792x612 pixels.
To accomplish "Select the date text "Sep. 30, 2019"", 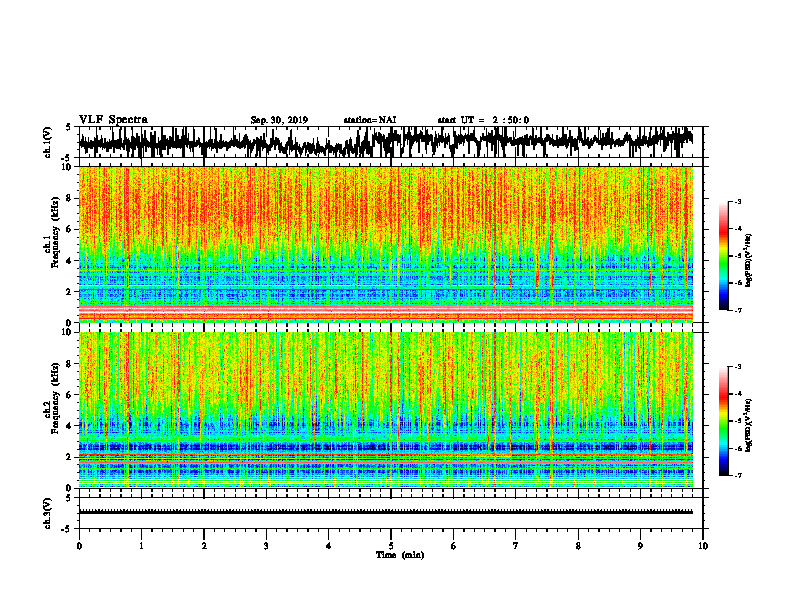I will coord(279,120).
